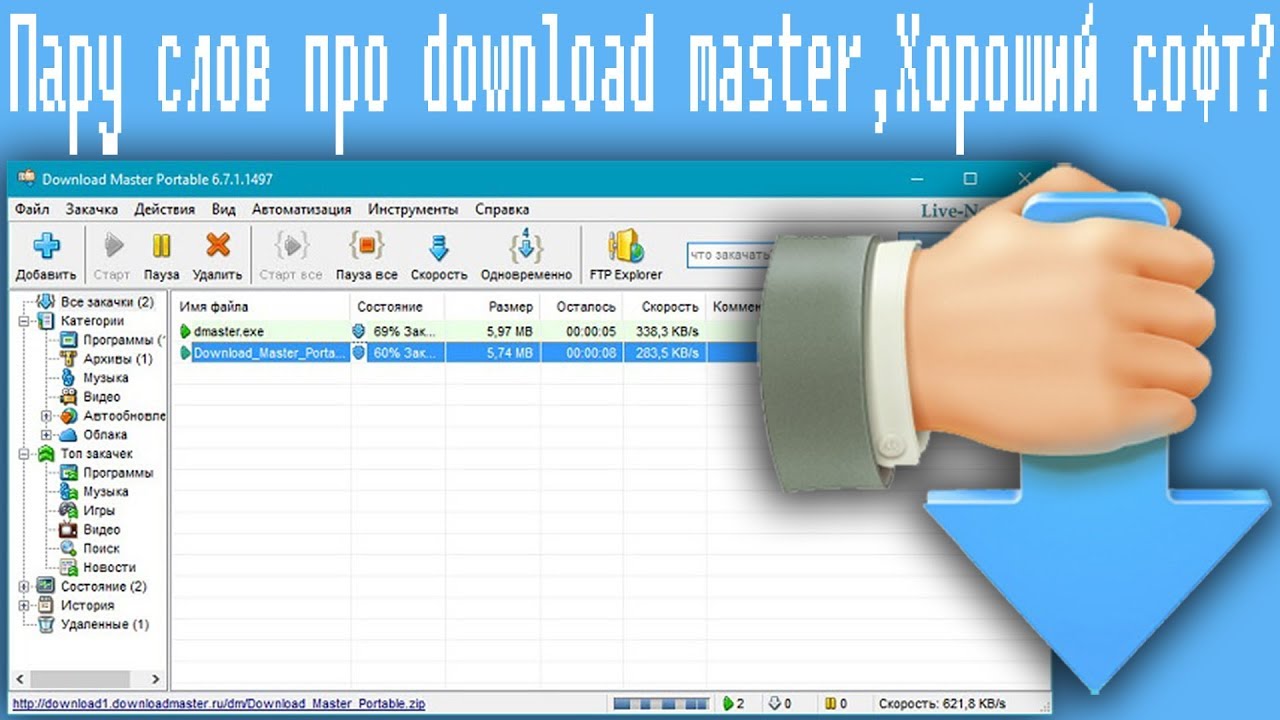Viewport: 1280px width, 720px height.
Task: Click the greyed-out Старт toolbar icon
Action: click(x=112, y=246)
